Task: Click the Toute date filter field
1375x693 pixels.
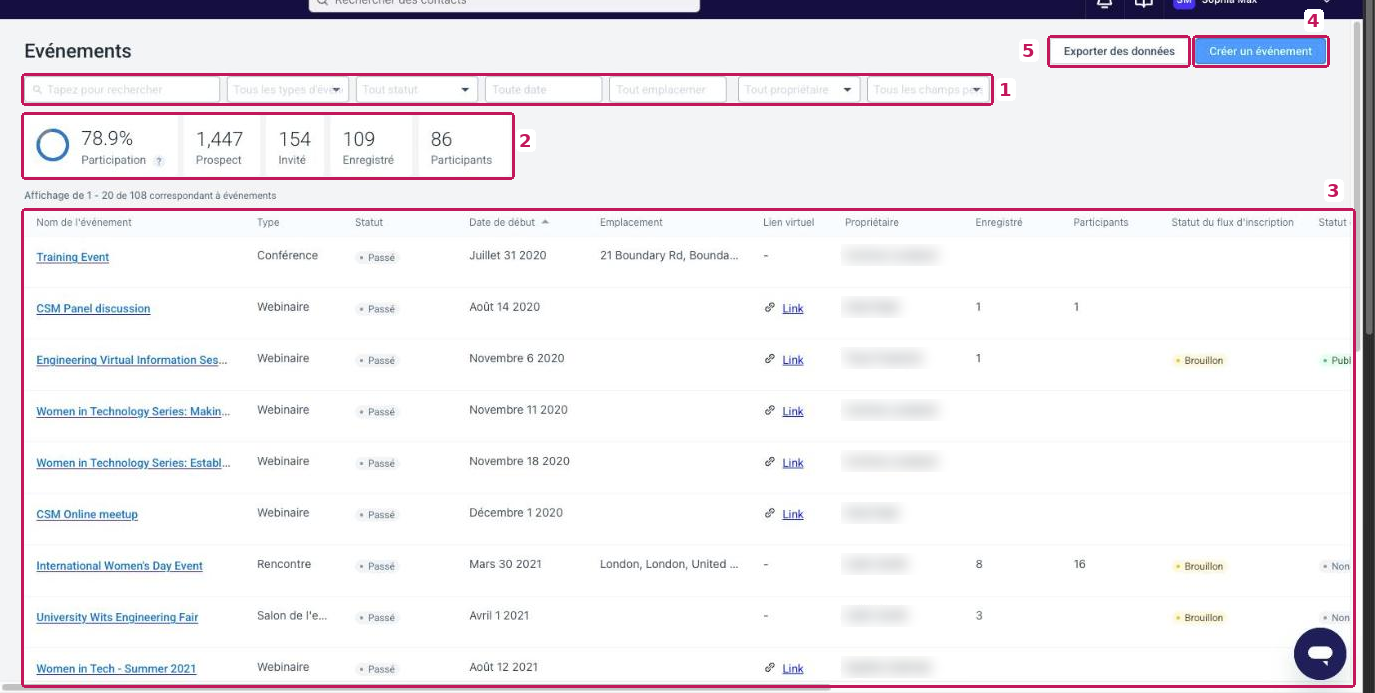Action: [544, 90]
